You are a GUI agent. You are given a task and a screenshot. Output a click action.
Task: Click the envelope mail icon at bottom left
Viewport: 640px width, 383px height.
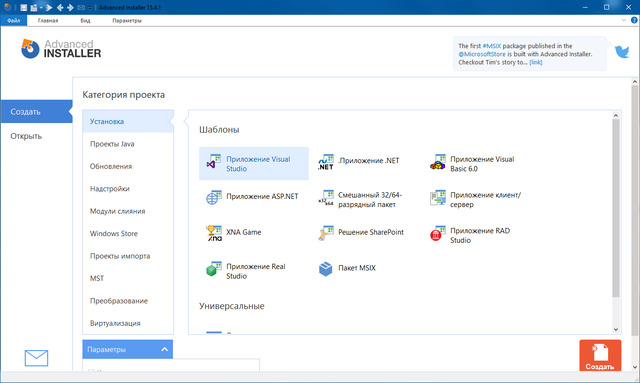36,358
